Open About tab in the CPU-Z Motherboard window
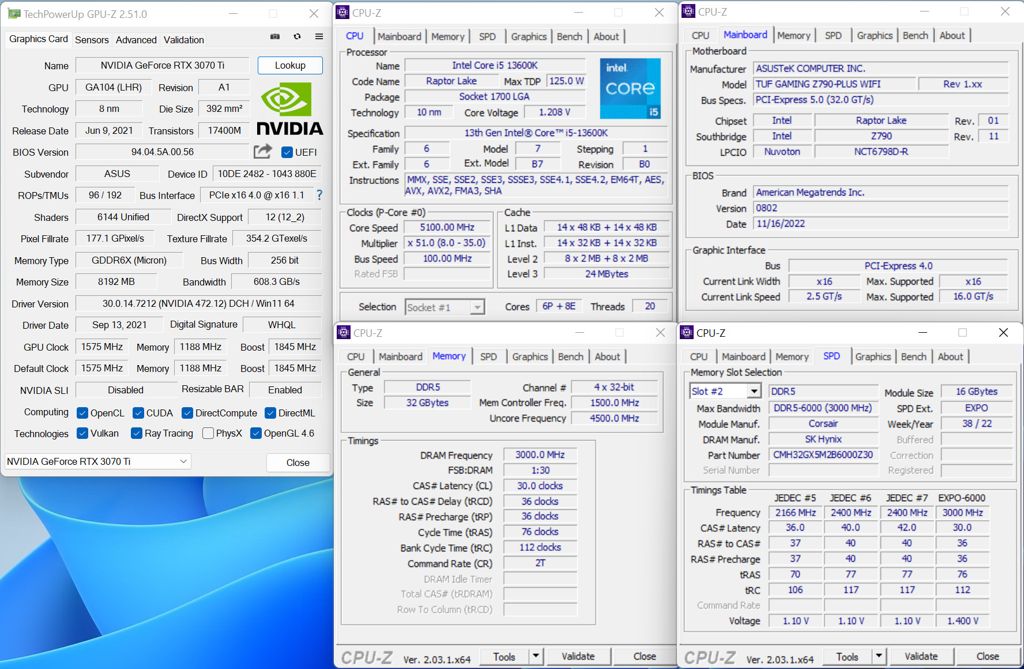This screenshot has width=1024, height=669. [x=952, y=35]
